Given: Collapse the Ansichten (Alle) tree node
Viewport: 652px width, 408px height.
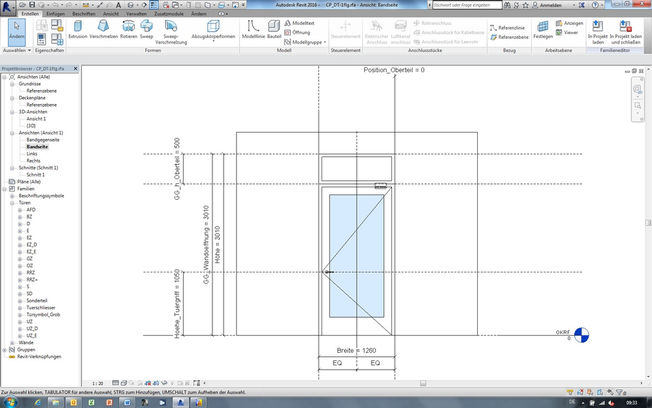Looking at the screenshot, I should (x=5, y=77).
